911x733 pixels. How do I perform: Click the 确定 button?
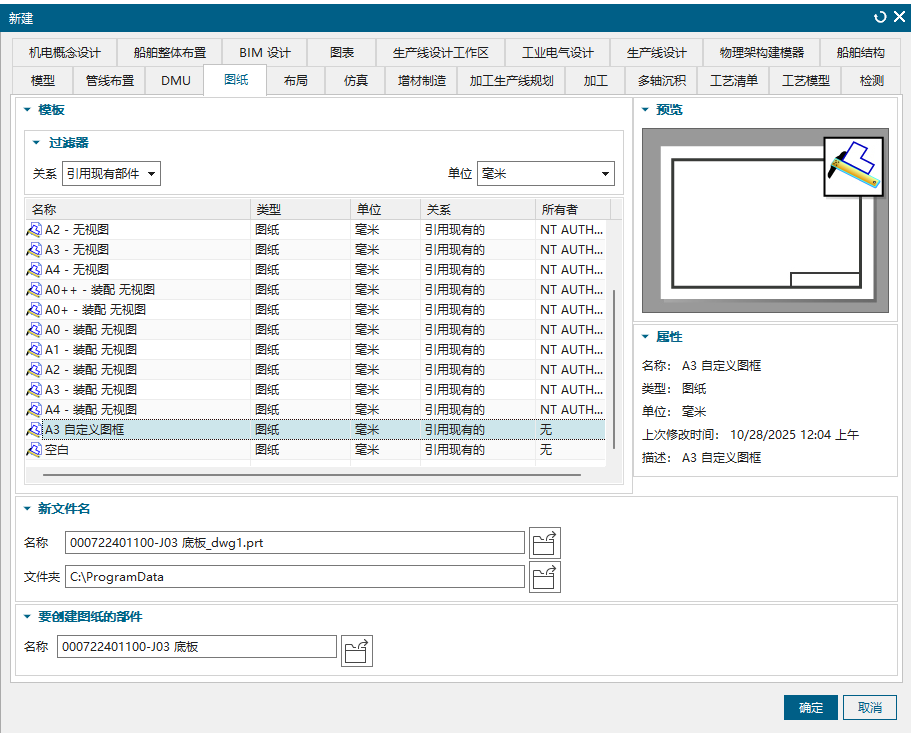pos(810,707)
